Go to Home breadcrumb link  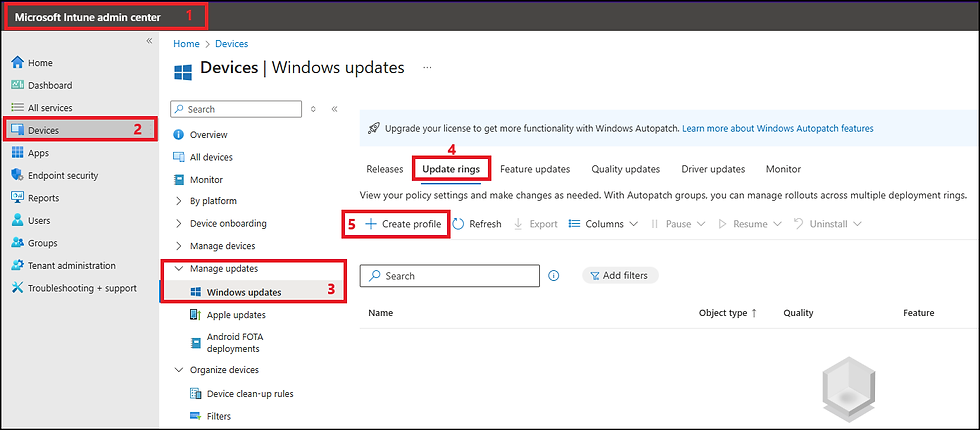coord(186,44)
